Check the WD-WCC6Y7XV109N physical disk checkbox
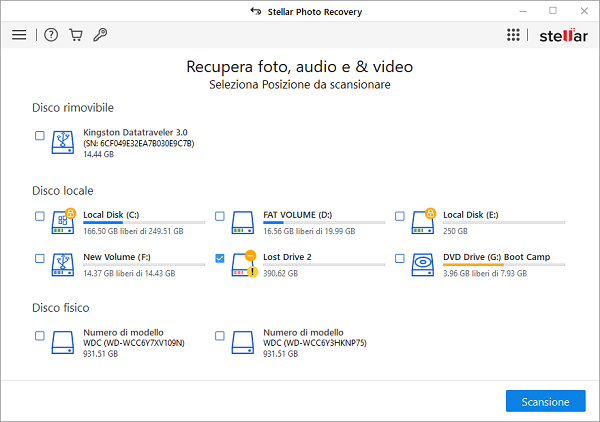This screenshot has height=422, width=600. 40,336
